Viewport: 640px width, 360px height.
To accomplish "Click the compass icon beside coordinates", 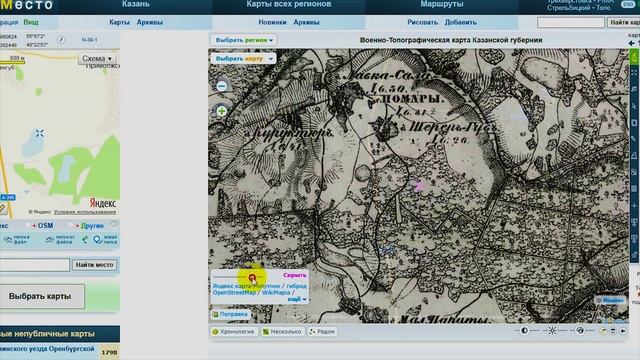I will click(61, 40).
